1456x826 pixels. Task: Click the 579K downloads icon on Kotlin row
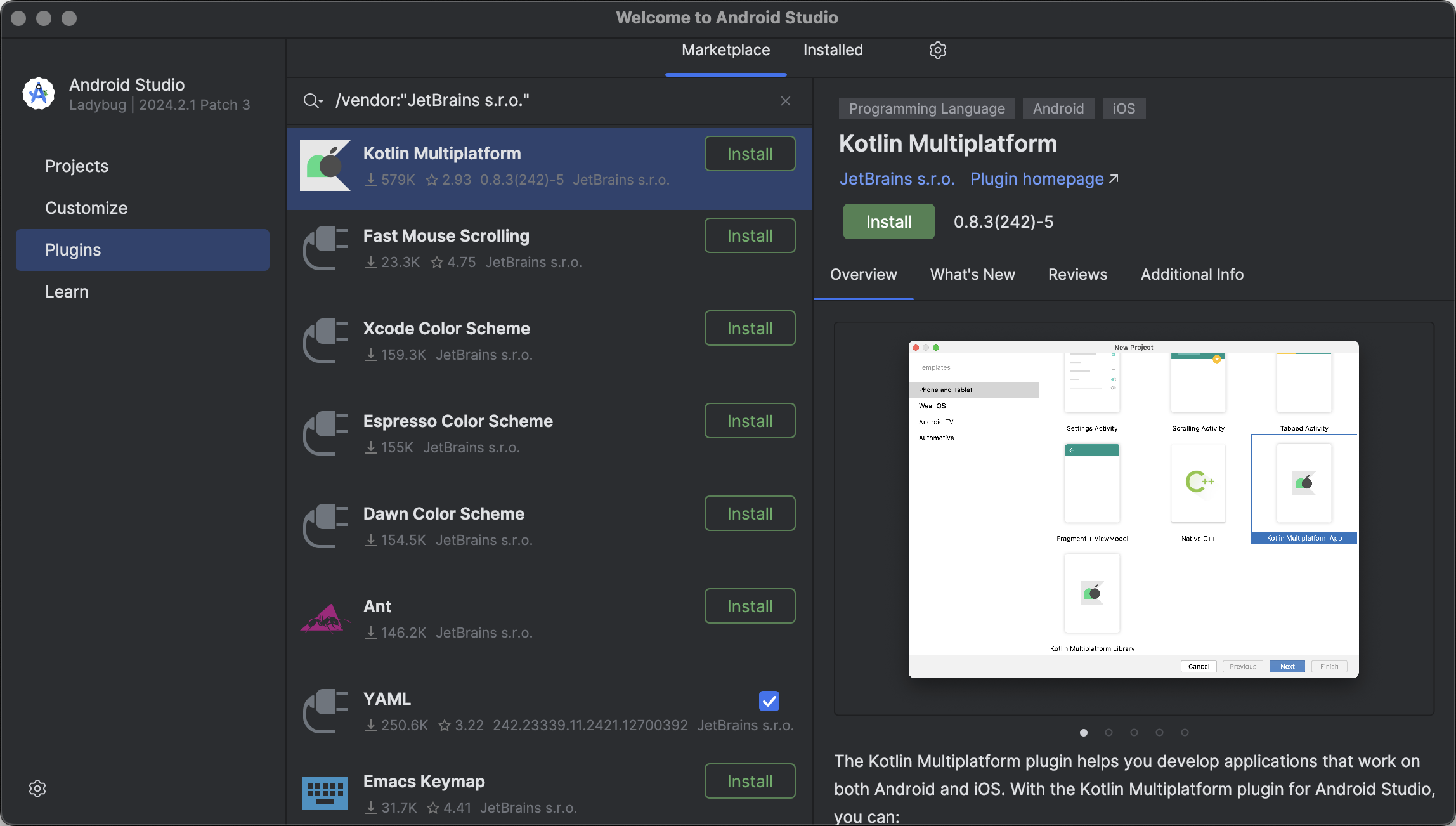coord(371,180)
